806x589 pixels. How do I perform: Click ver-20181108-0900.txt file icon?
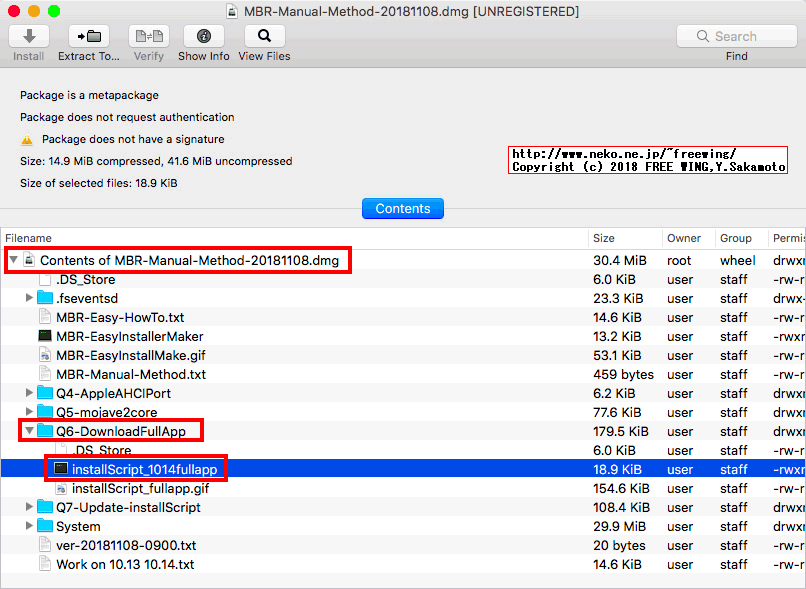pyautogui.click(x=45, y=545)
